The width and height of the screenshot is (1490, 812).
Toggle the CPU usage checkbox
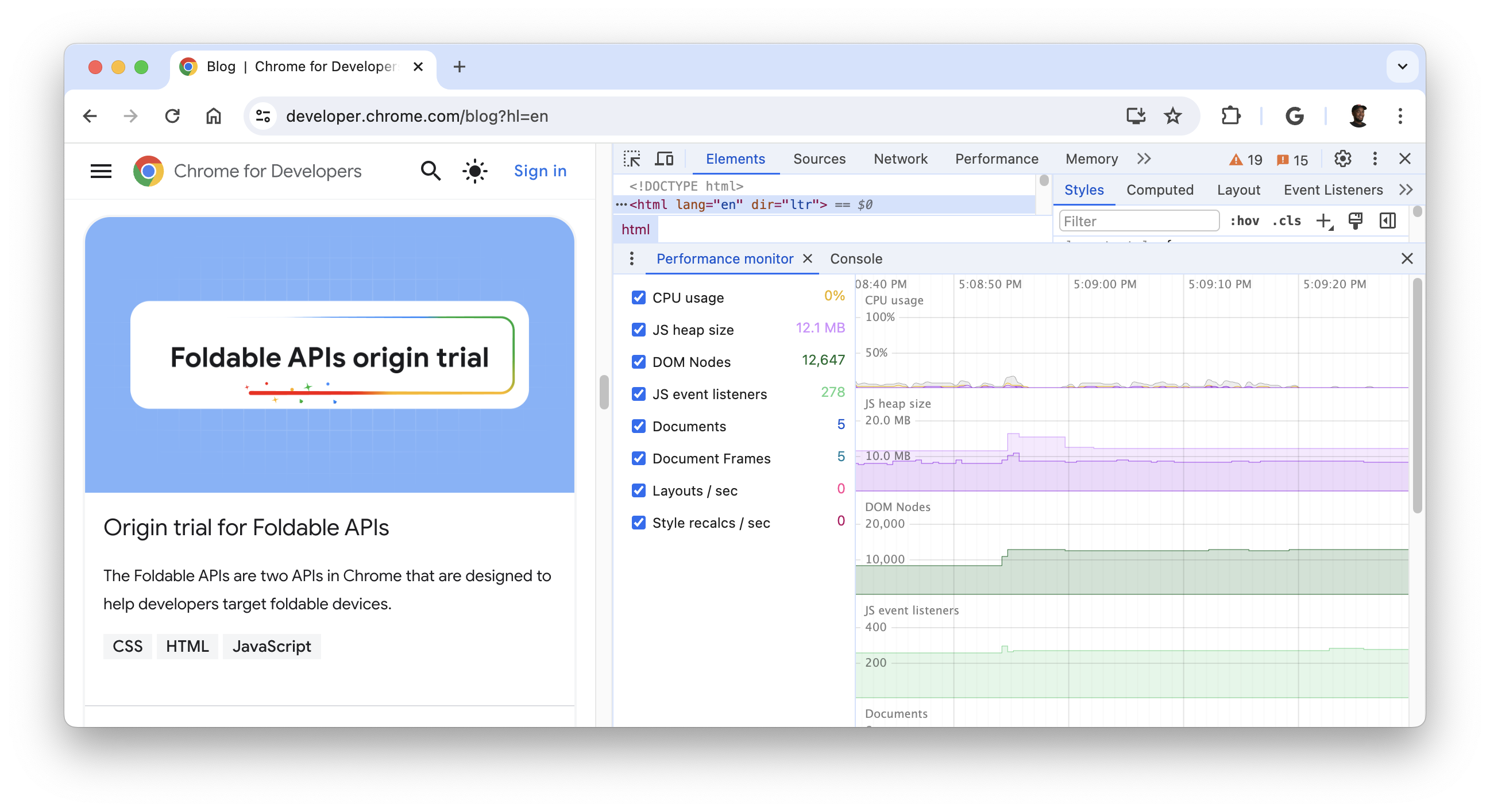(x=638, y=297)
